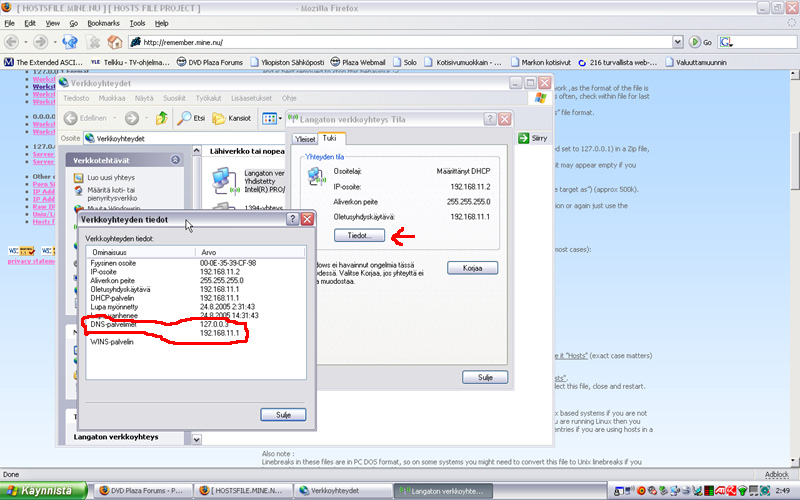Click the Firefox reload page icon

pos(70,42)
